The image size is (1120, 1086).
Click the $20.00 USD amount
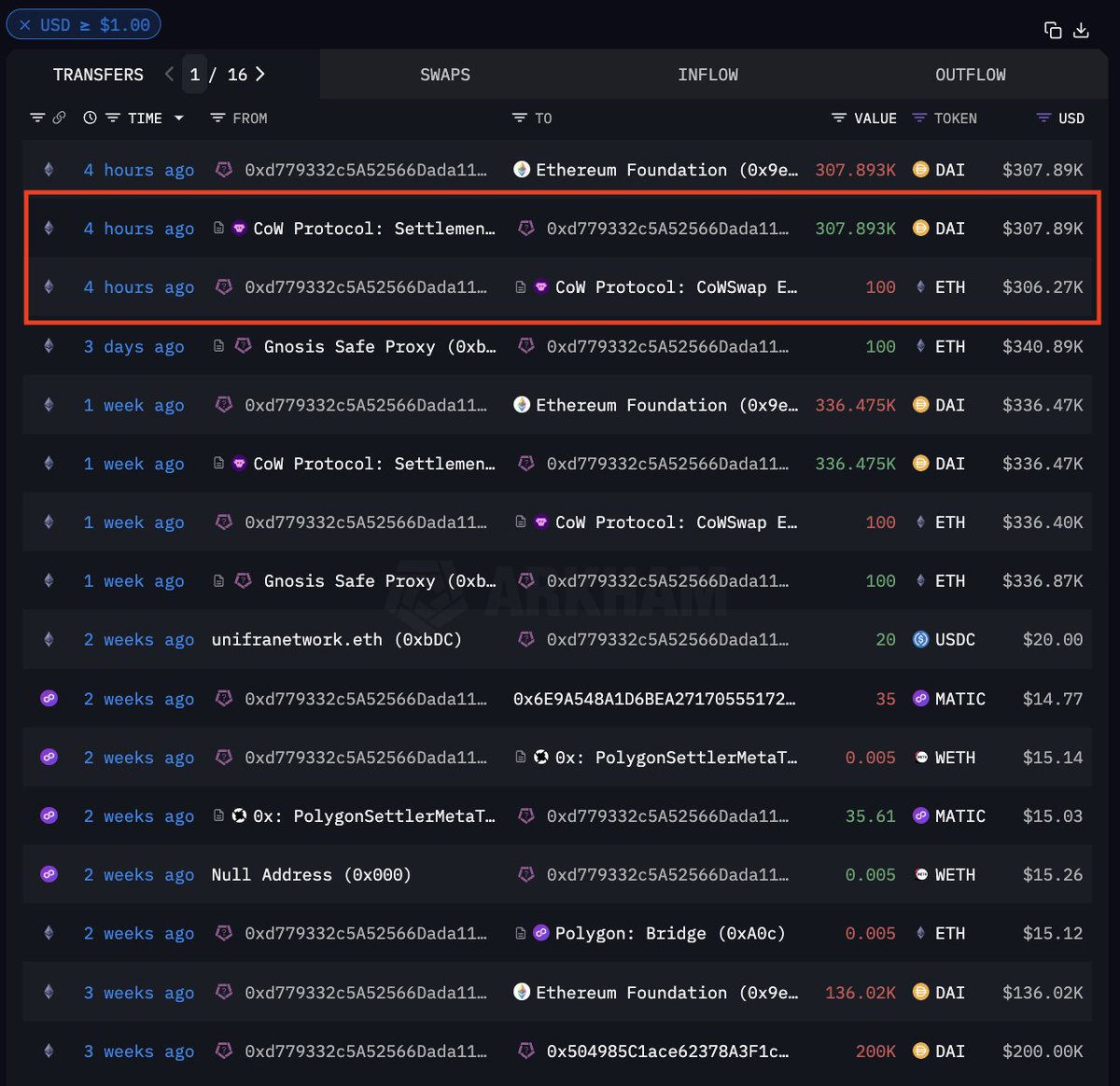pos(1053,640)
